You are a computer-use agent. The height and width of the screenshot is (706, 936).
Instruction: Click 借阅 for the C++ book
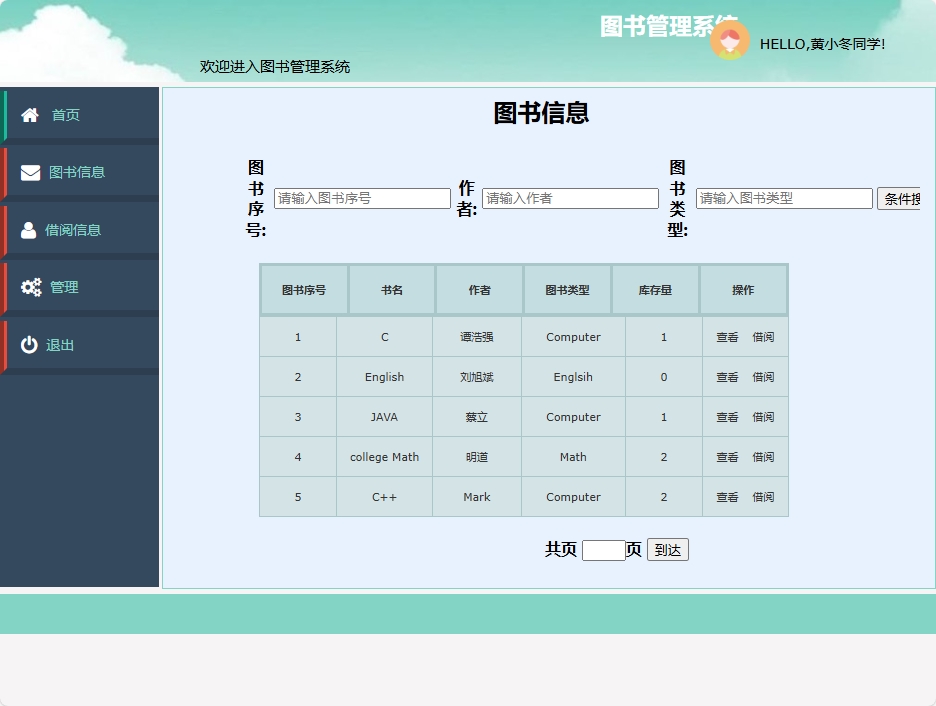[763, 497]
